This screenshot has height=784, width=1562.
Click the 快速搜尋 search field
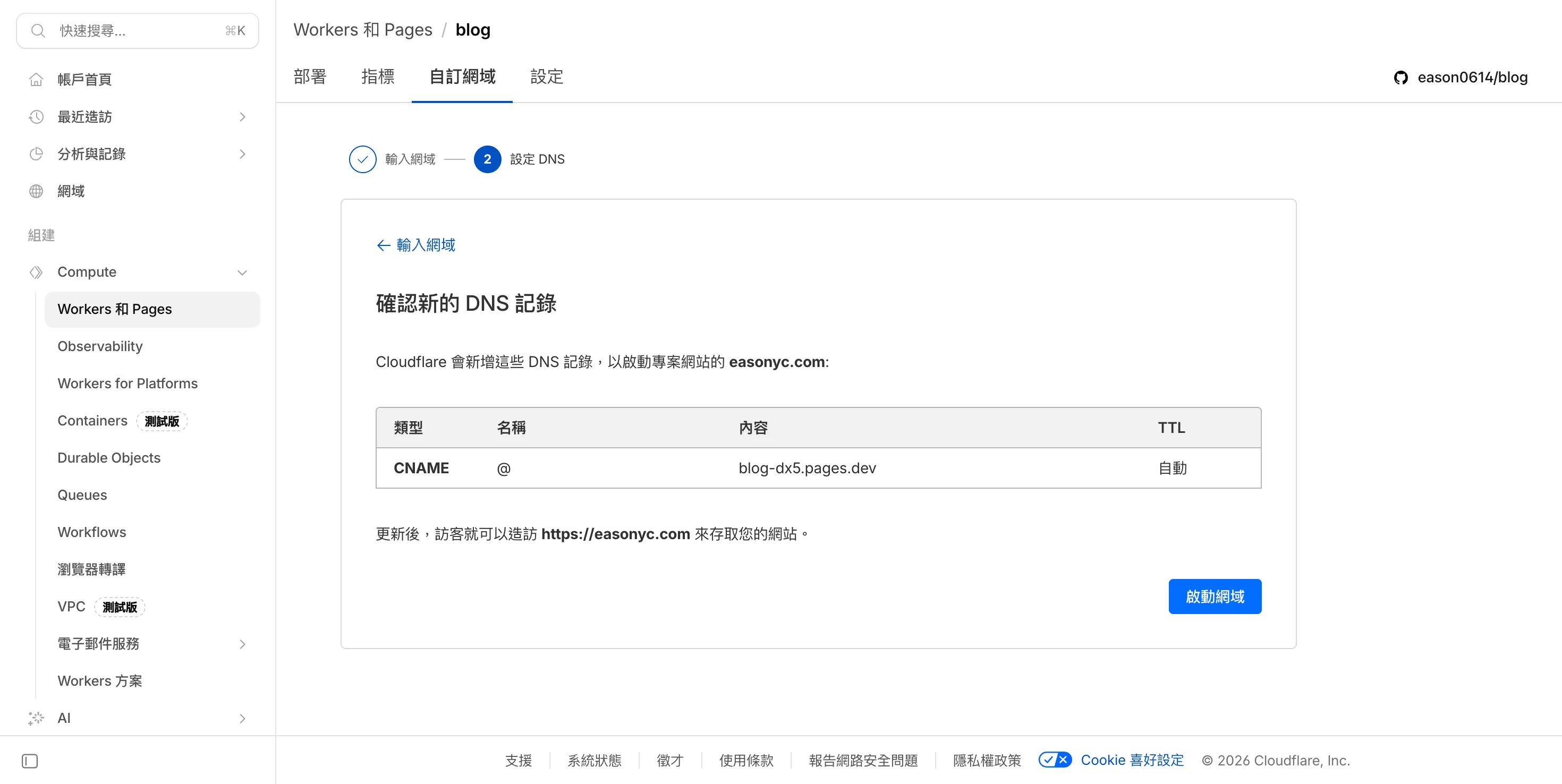[138, 31]
